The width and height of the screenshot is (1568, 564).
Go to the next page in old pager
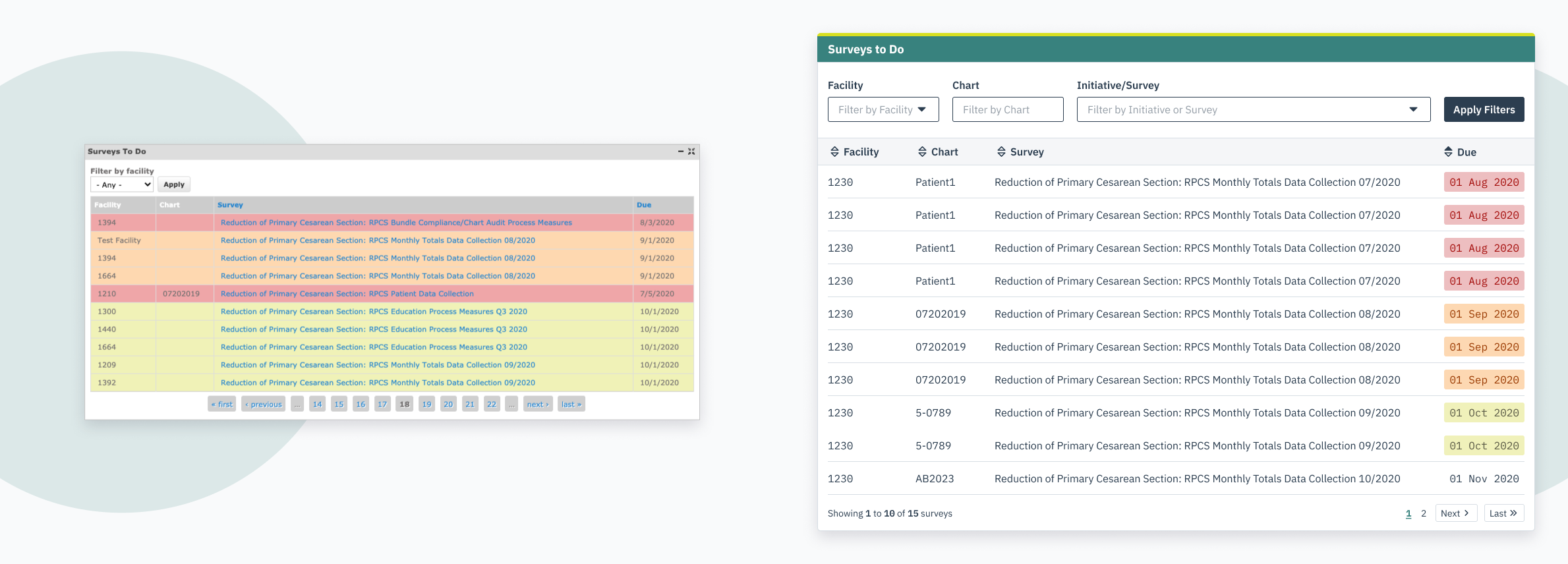538,404
